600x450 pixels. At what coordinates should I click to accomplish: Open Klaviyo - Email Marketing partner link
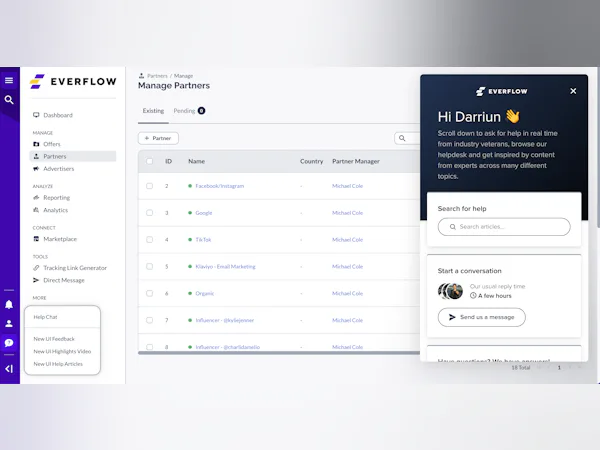pyautogui.click(x=225, y=266)
